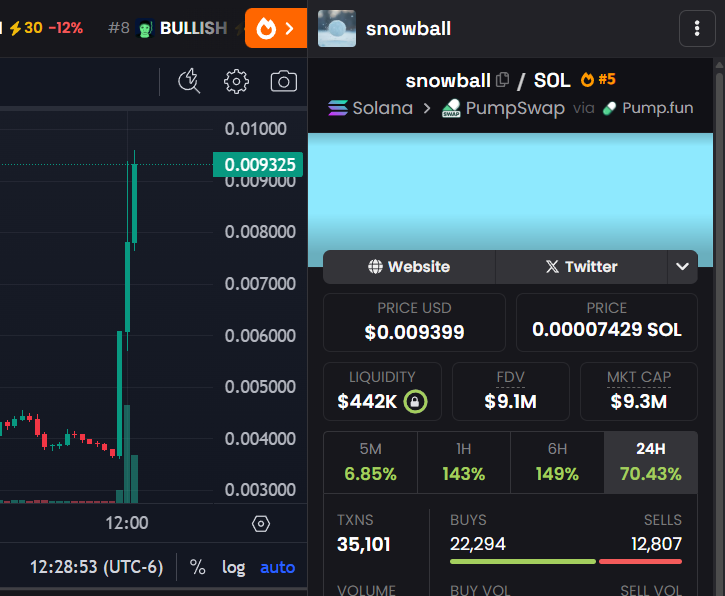Select the 6H timeframe tab
This screenshot has height=596, width=725.
557,462
